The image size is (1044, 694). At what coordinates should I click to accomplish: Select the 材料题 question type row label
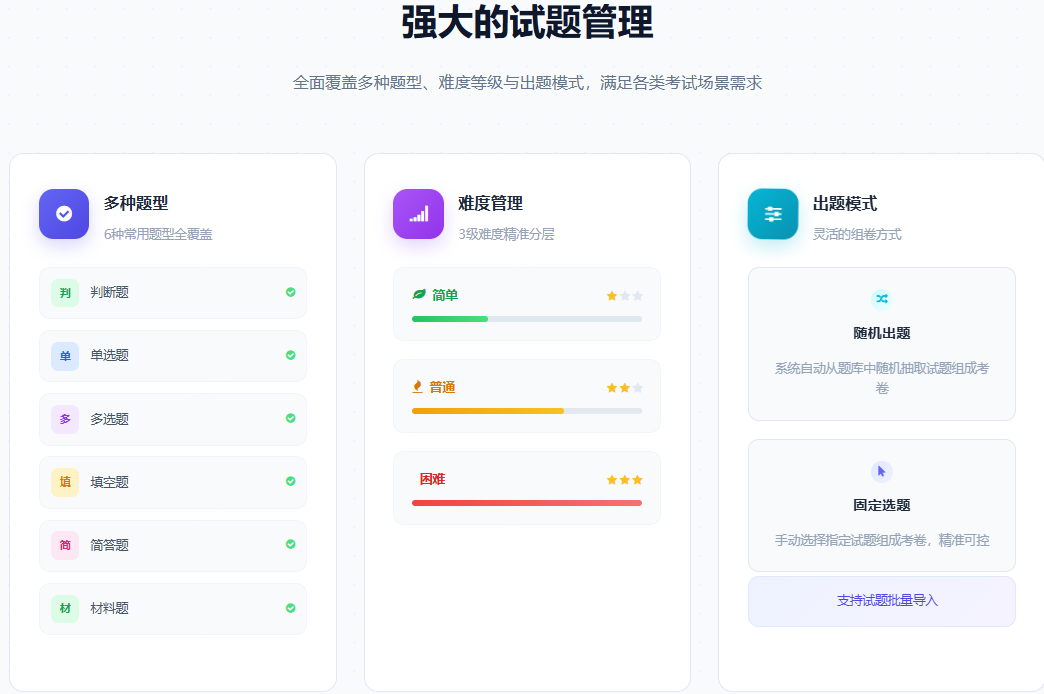(109, 608)
